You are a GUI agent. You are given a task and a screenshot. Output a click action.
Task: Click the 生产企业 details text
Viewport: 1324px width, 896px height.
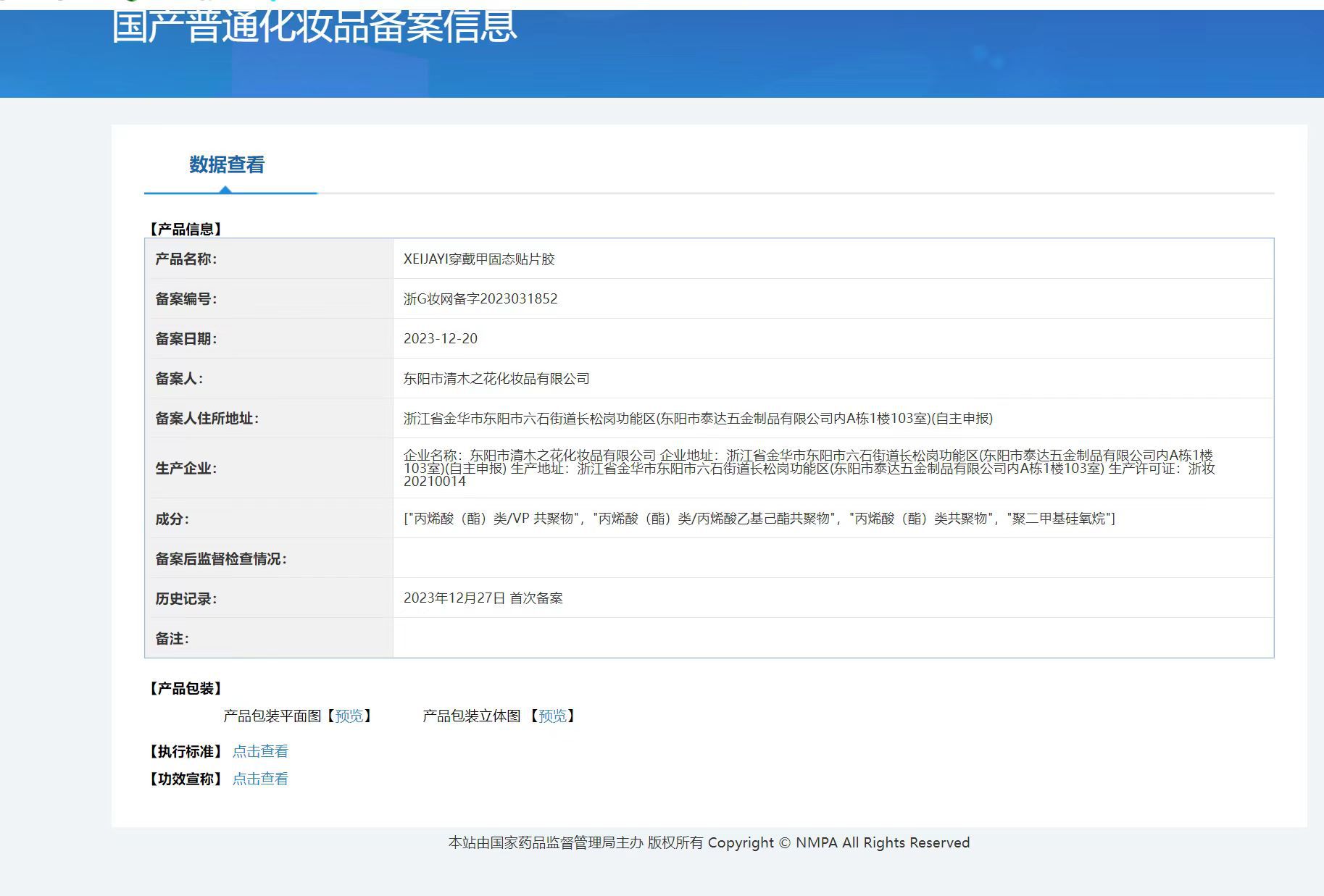[x=809, y=468]
